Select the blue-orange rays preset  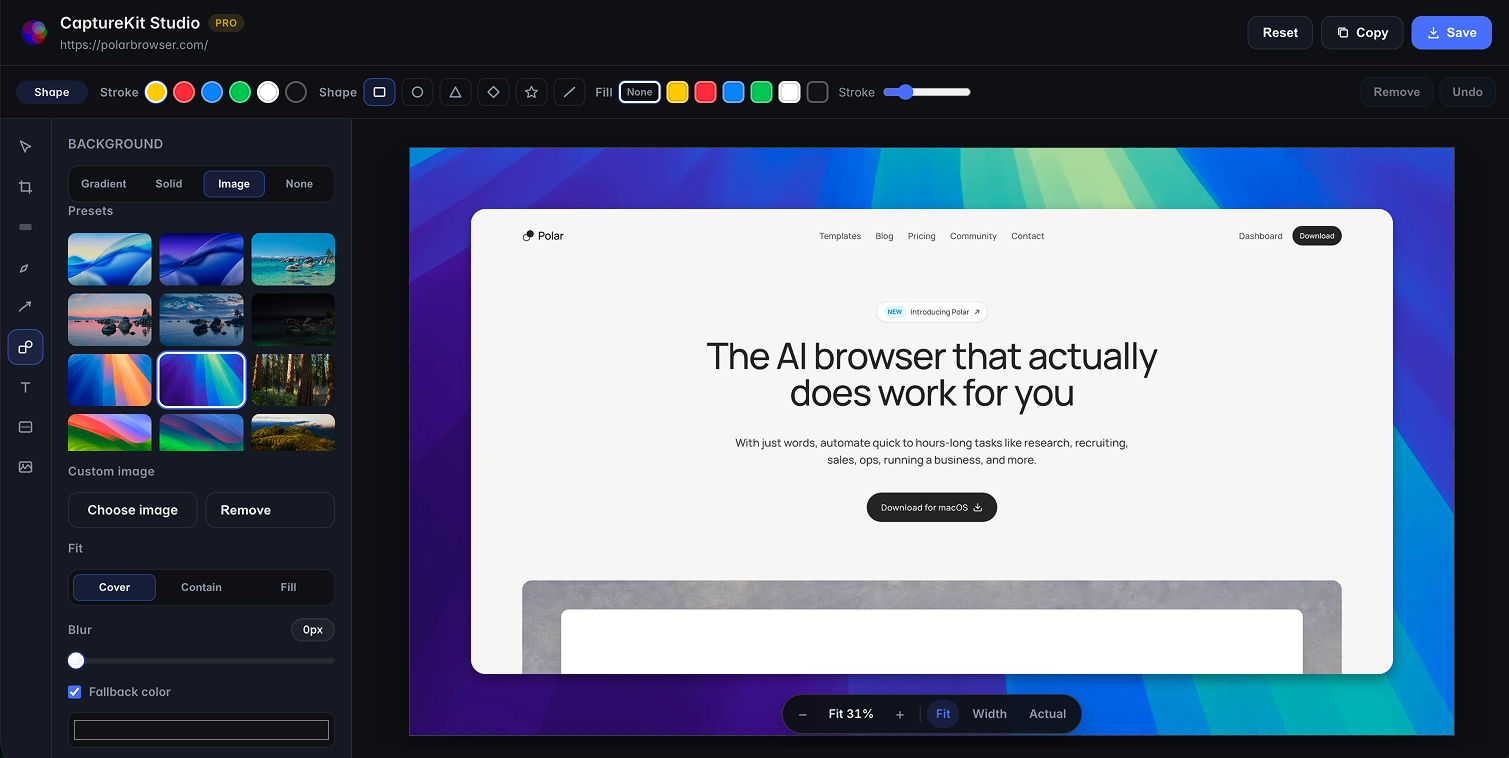[110, 380]
